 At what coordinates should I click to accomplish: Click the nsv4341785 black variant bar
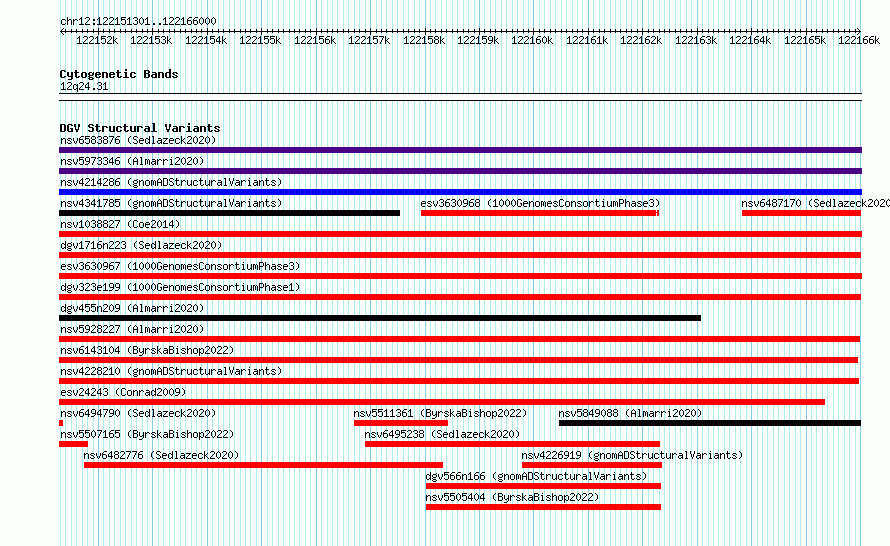[229, 213]
